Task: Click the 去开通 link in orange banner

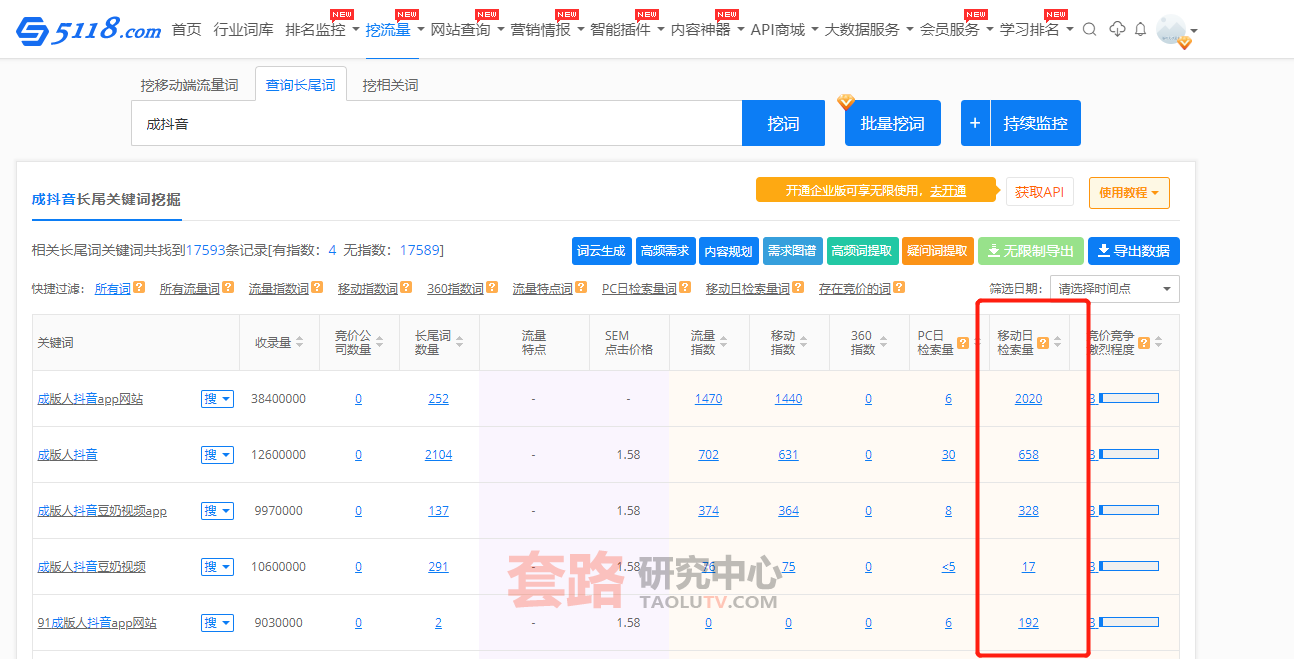Action: pos(948,191)
